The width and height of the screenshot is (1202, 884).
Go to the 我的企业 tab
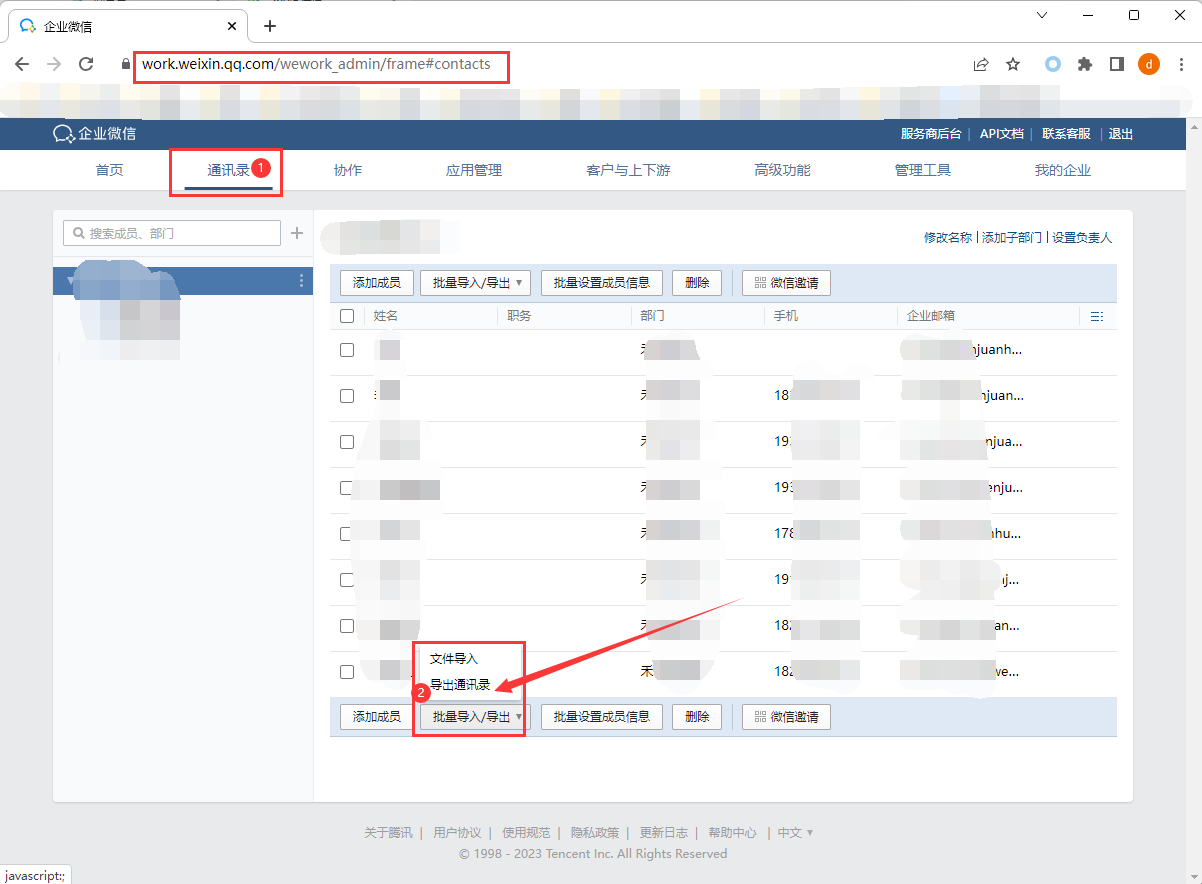pyautogui.click(x=1063, y=170)
